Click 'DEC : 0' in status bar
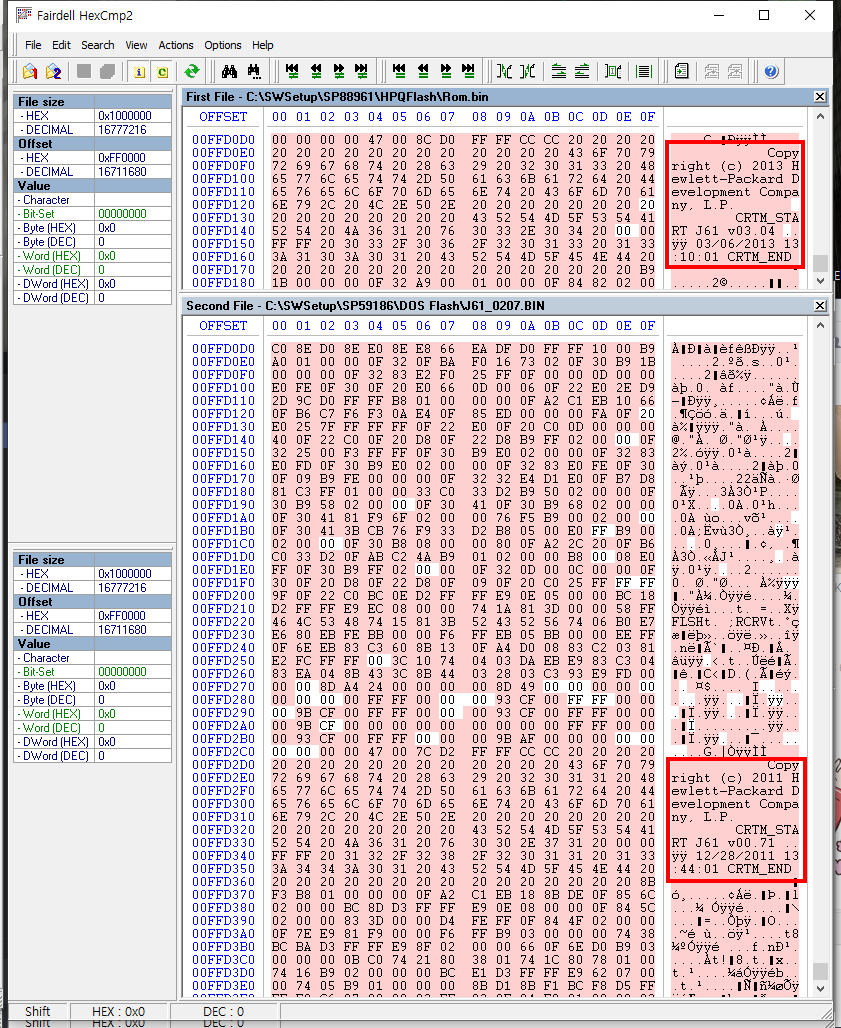Screen dimensions: 841x1028 [224, 1012]
